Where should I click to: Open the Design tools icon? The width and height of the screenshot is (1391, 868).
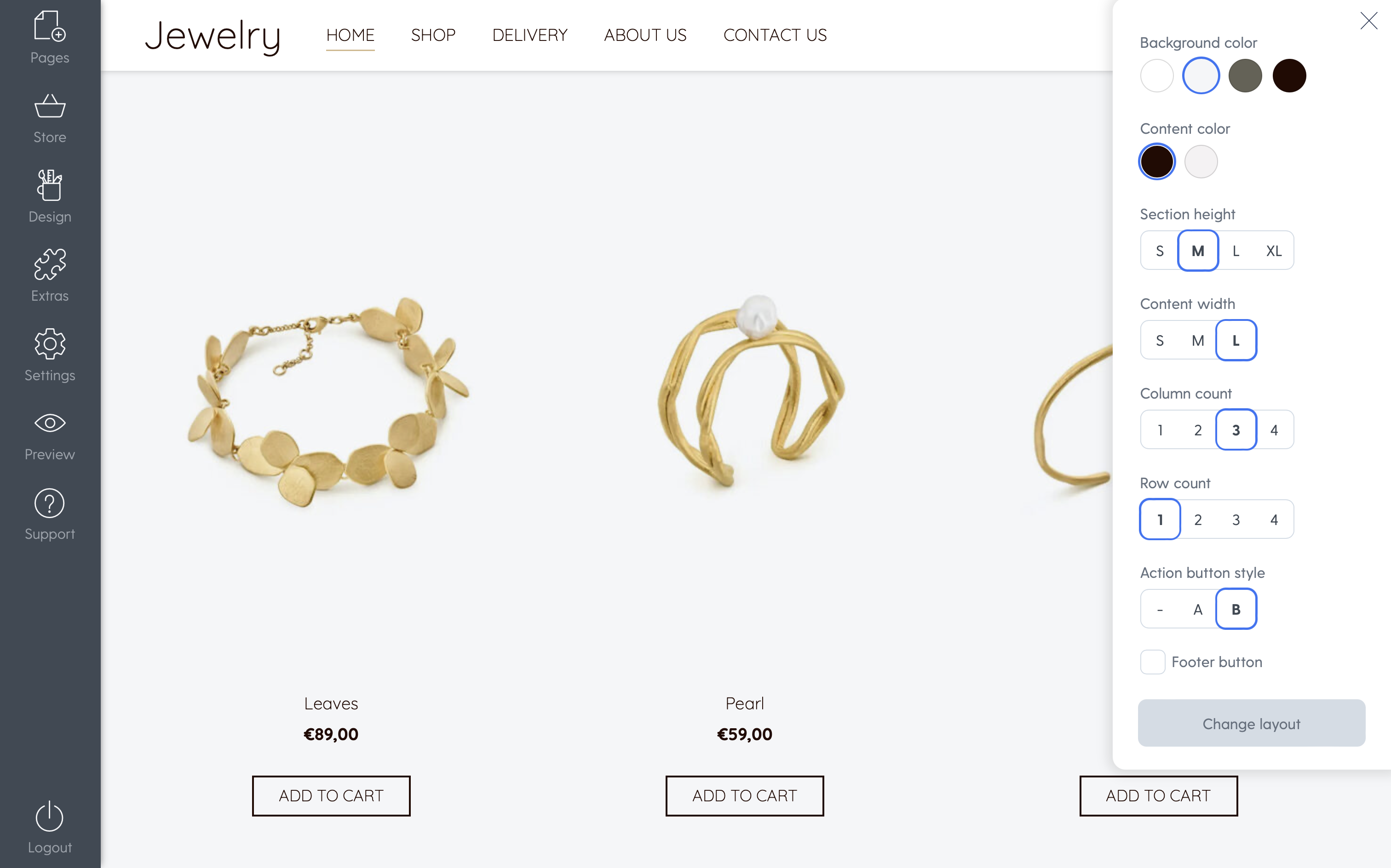pos(49,184)
